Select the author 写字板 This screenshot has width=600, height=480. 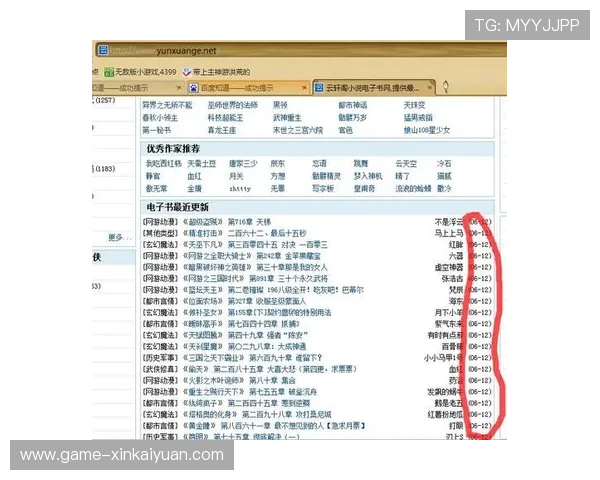[x=323, y=189]
